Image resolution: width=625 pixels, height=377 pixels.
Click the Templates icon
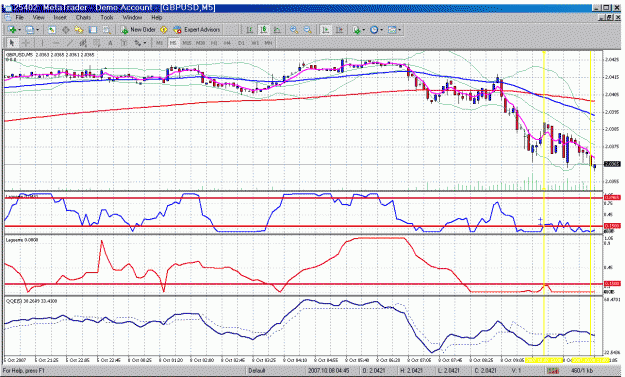[392, 29]
